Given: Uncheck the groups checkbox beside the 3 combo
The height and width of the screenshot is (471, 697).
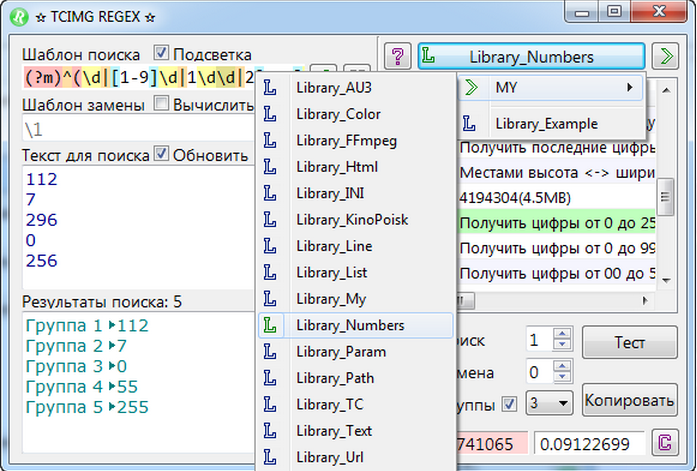Looking at the screenshot, I should (509, 404).
